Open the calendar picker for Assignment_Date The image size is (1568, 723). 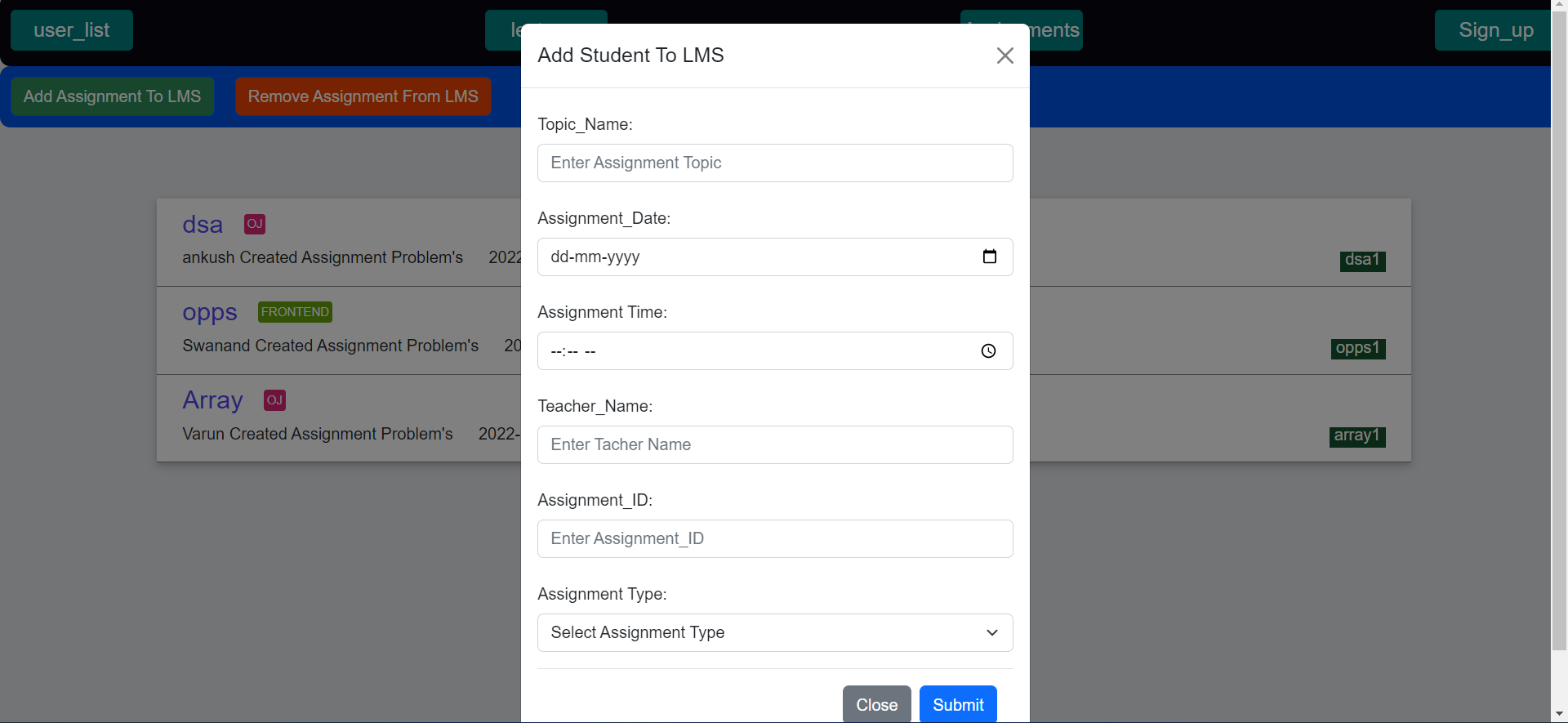[990, 257]
